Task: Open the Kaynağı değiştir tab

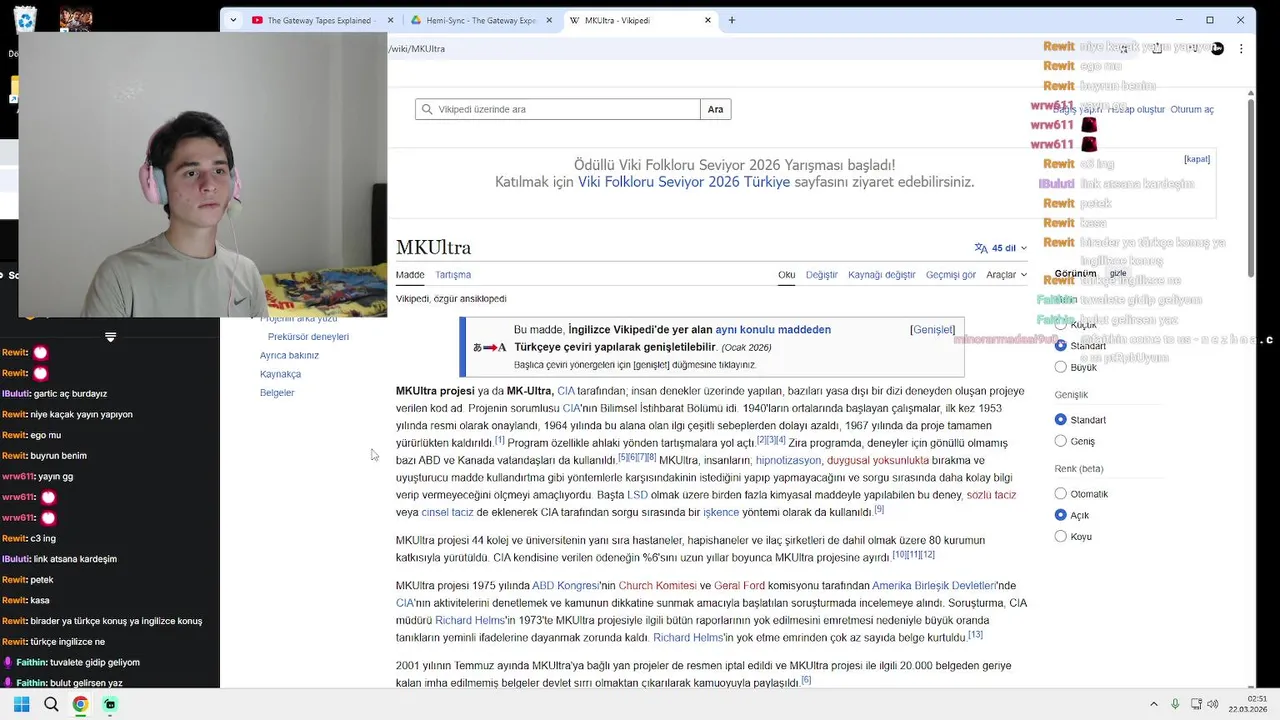Action: pos(882,275)
